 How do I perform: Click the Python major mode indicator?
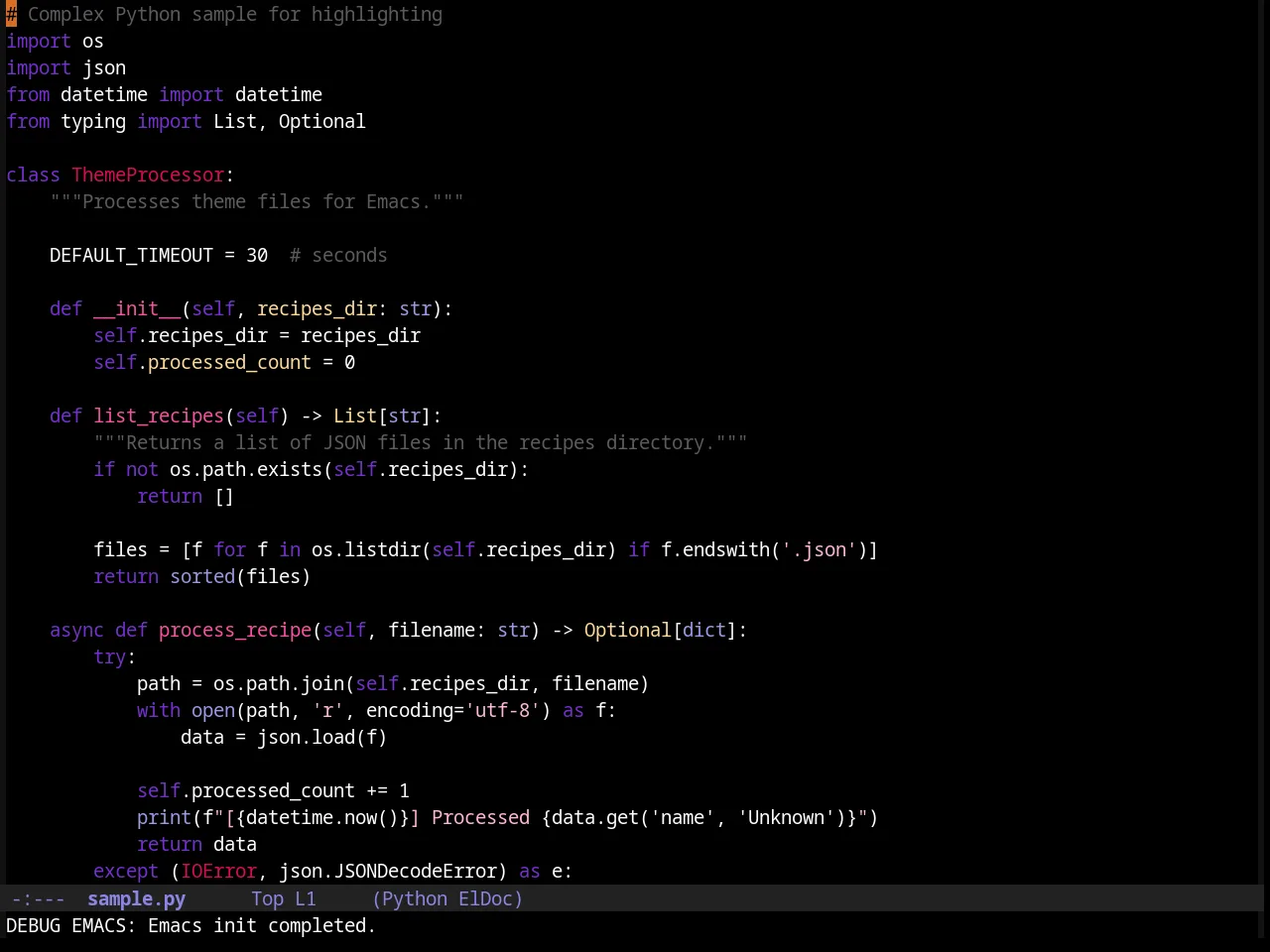pyautogui.click(x=415, y=898)
